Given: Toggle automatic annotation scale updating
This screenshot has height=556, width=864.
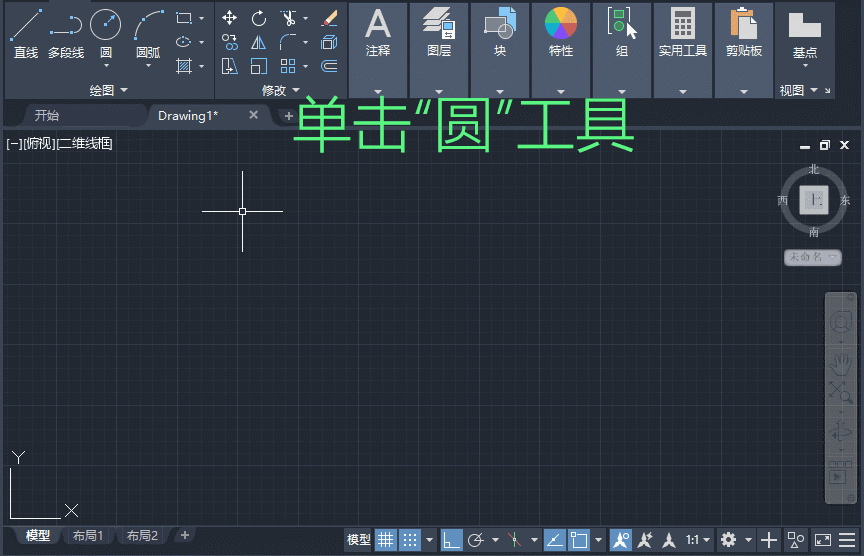Looking at the screenshot, I should click(x=645, y=540).
